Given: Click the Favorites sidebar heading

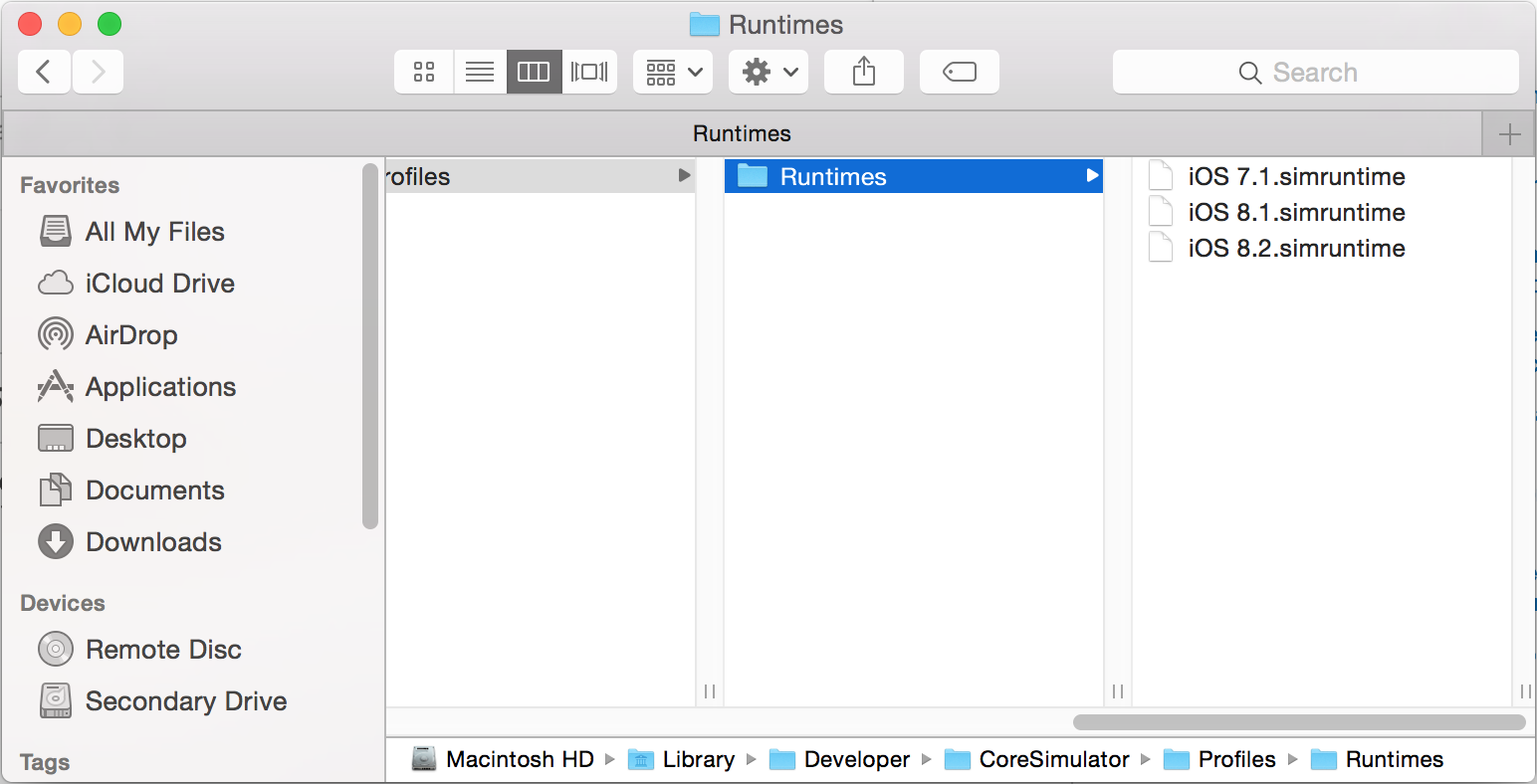Looking at the screenshot, I should [70, 185].
